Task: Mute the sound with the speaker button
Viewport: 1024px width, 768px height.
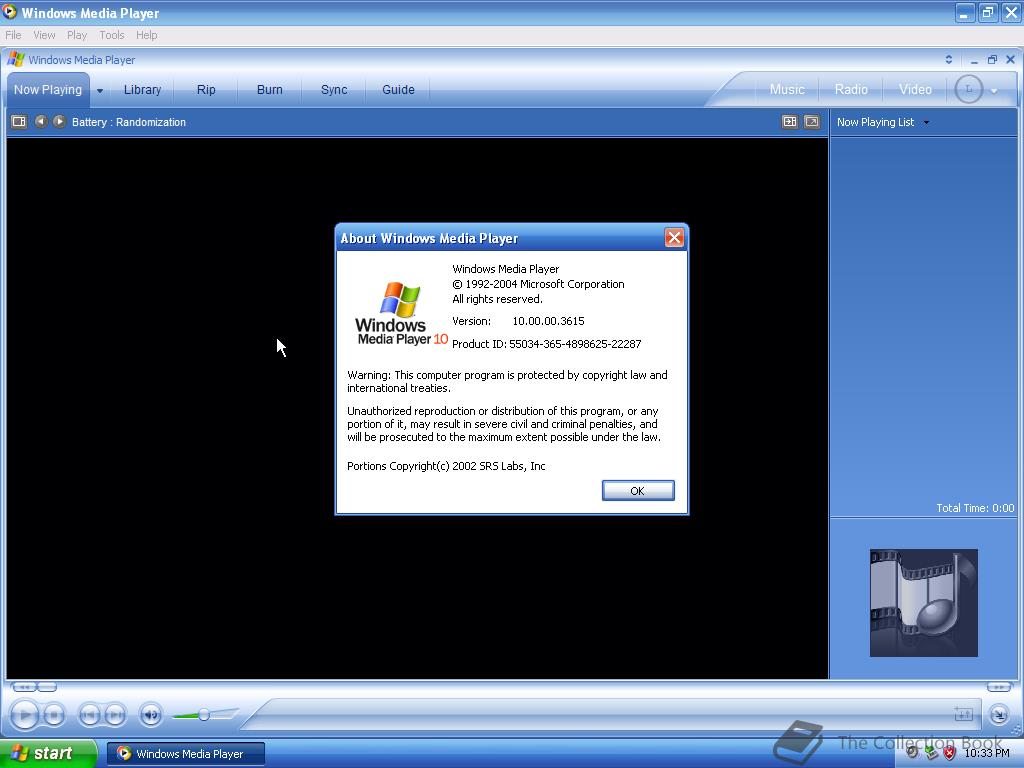Action: pos(151,715)
